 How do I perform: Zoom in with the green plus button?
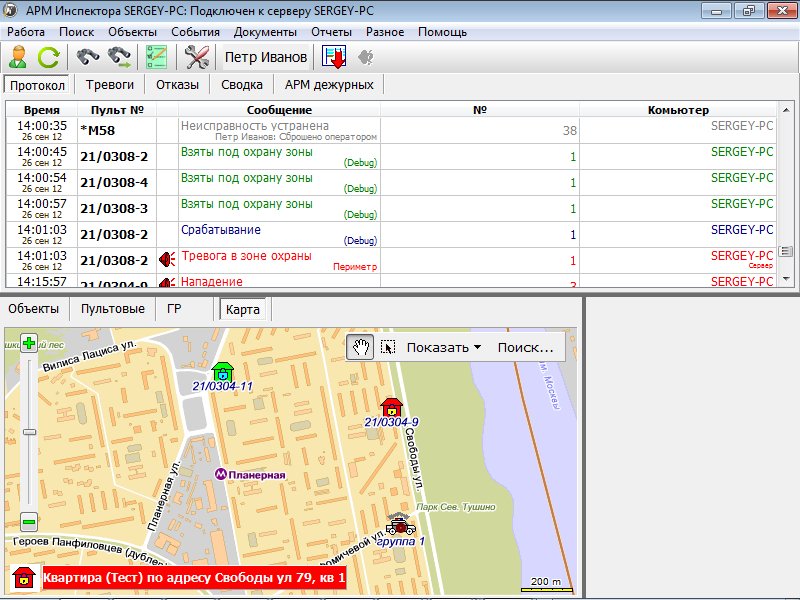(x=29, y=343)
